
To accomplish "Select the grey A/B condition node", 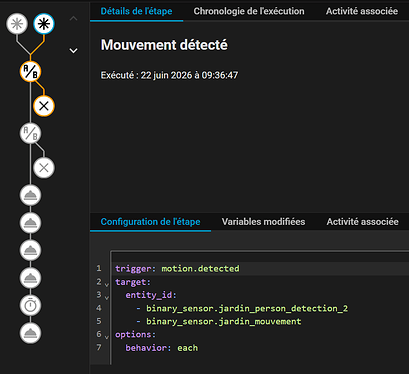I will pyautogui.click(x=30, y=134).
